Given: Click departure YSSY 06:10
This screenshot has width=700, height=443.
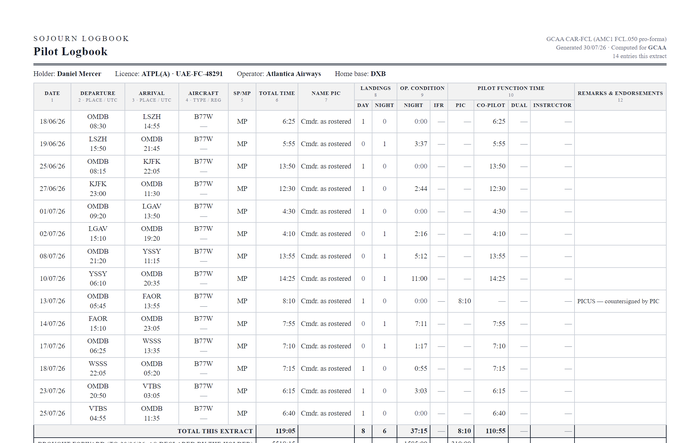Looking at the screenshot, I should [98, 278].
